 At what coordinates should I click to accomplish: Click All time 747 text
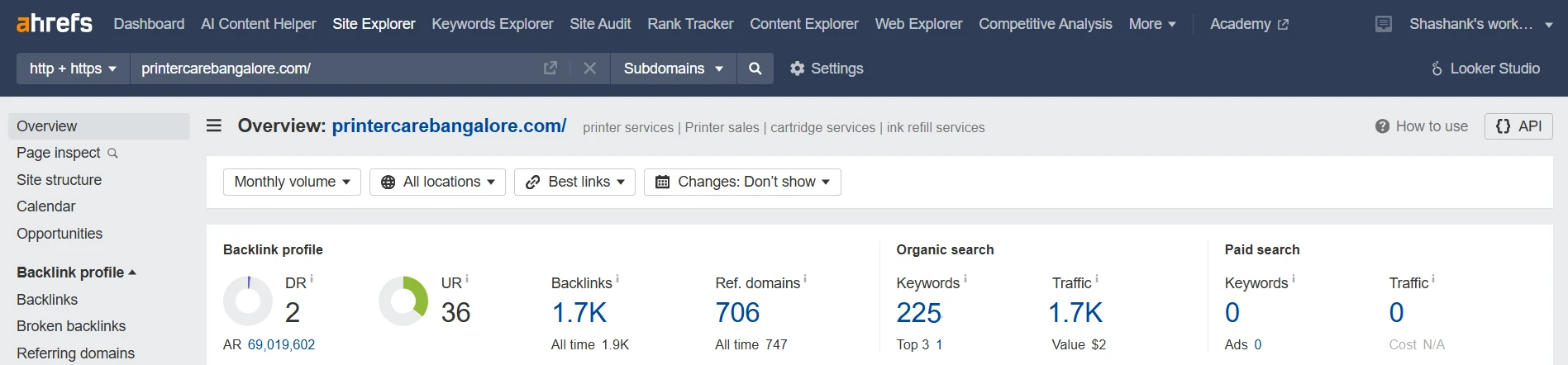point(751,344)
